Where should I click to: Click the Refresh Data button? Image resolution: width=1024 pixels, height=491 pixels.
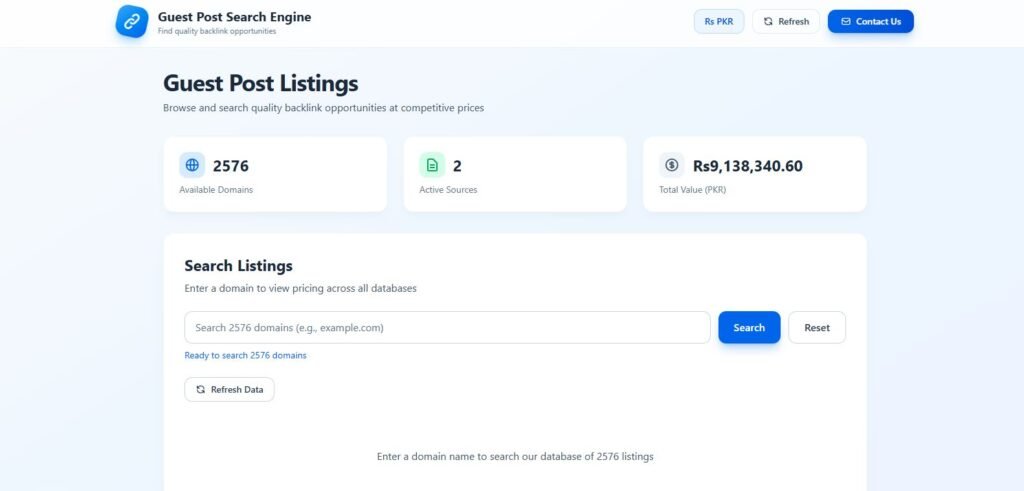click(229, 389)
